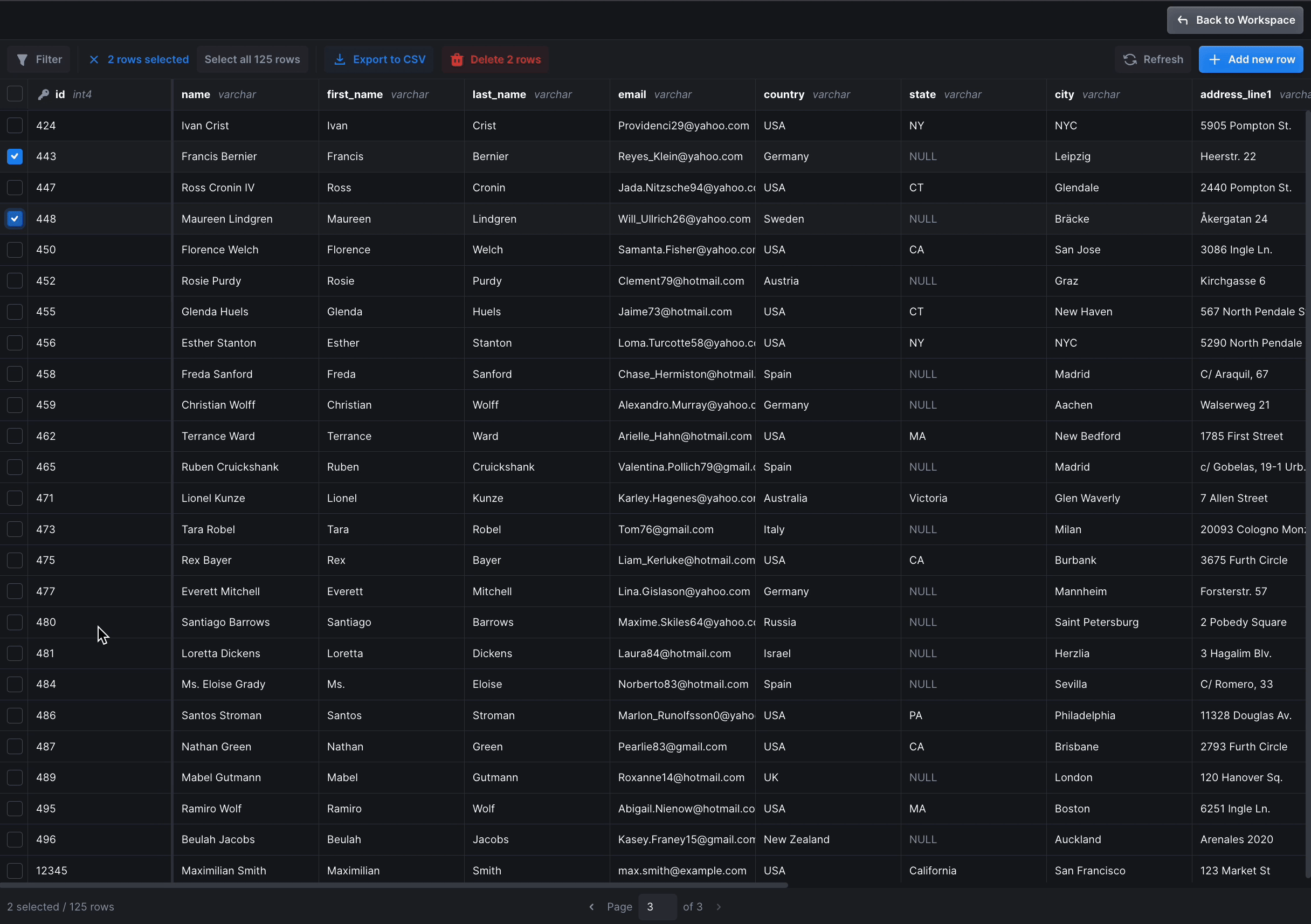Toggle the select-all header checkbox
Viewport: 1311px width, 924px height.
(x=15, y=94)
